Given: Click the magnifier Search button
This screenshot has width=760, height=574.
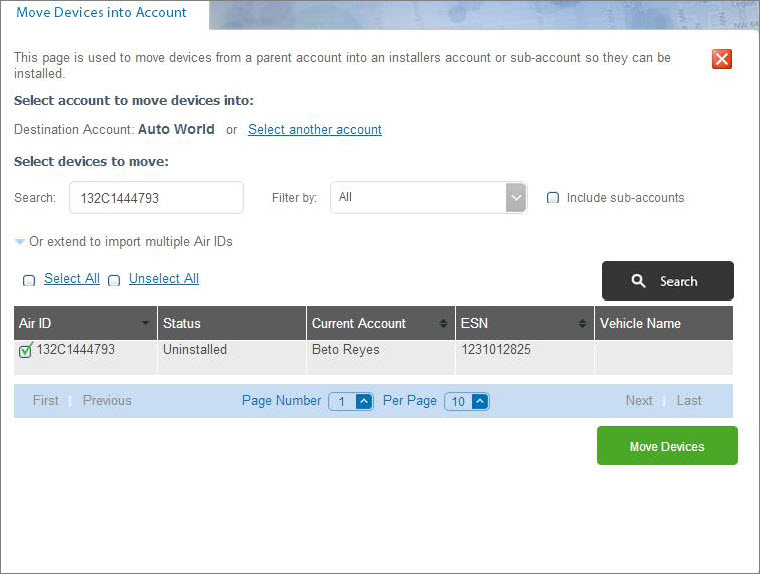Looking at the screenshot, I should click(667, 281).
